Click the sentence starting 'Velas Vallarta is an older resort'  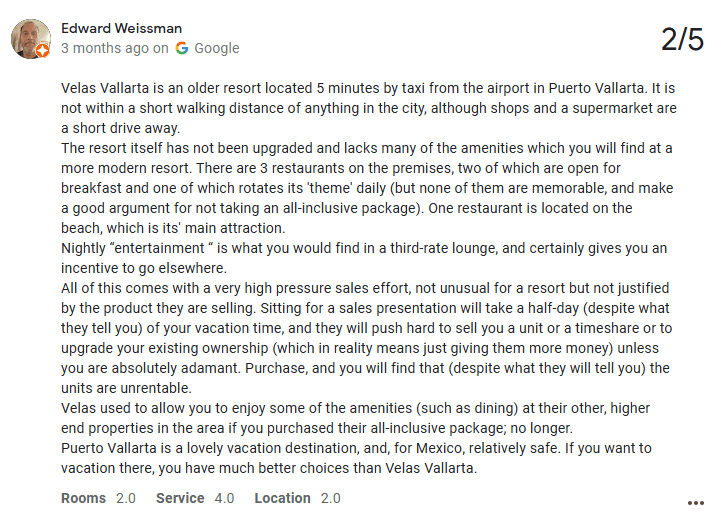[300, 88]
